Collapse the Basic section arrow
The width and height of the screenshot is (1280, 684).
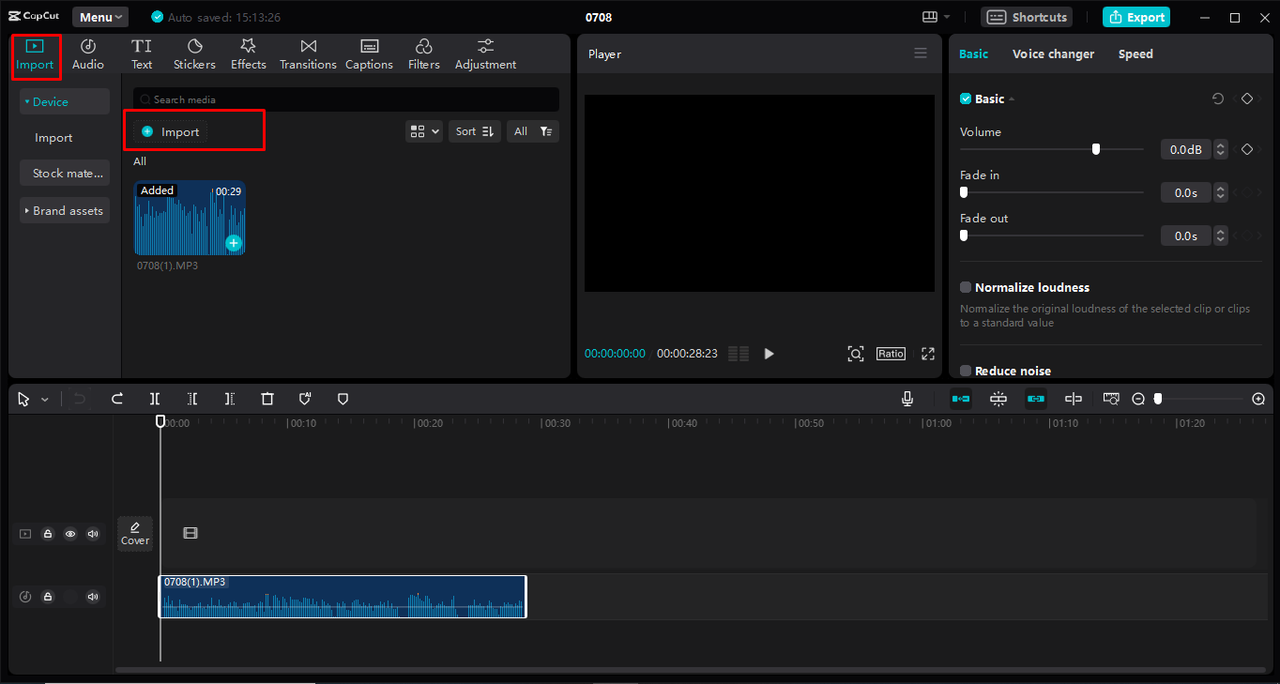(1012, 99)
